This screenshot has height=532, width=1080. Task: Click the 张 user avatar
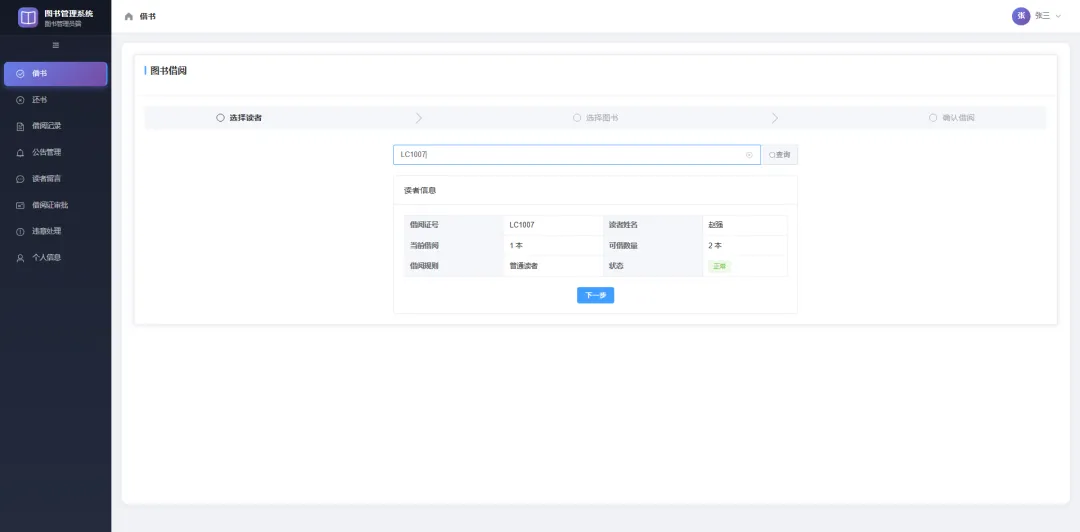click(1021, 16)
